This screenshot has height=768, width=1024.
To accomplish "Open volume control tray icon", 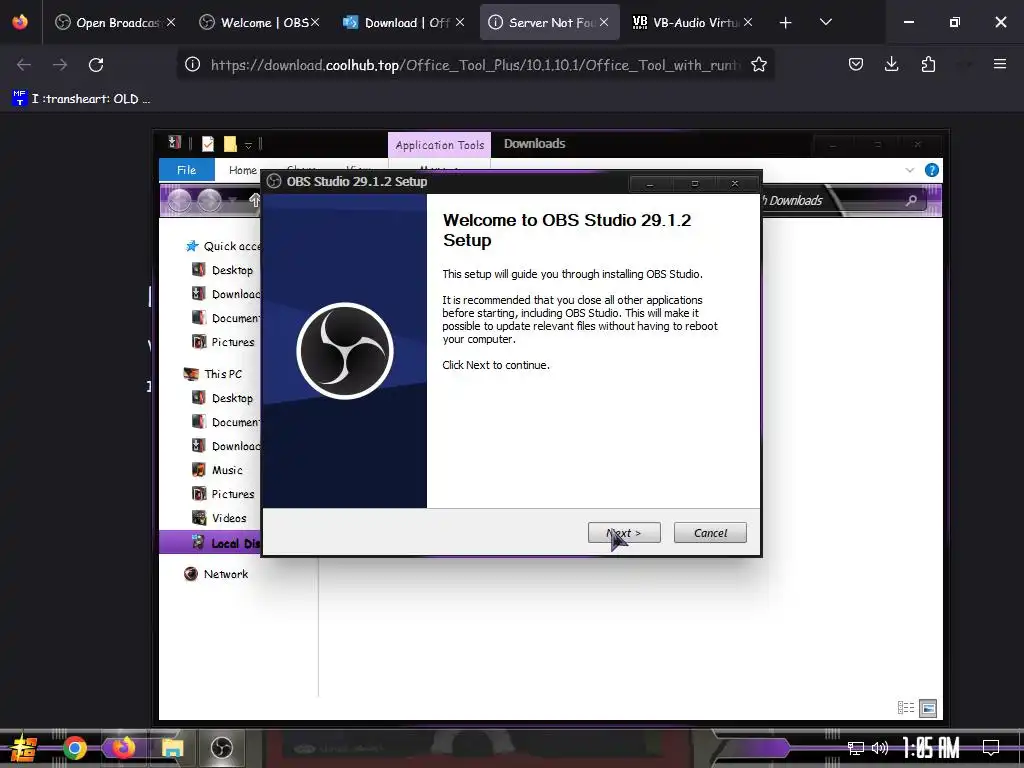I will (880, 748).
